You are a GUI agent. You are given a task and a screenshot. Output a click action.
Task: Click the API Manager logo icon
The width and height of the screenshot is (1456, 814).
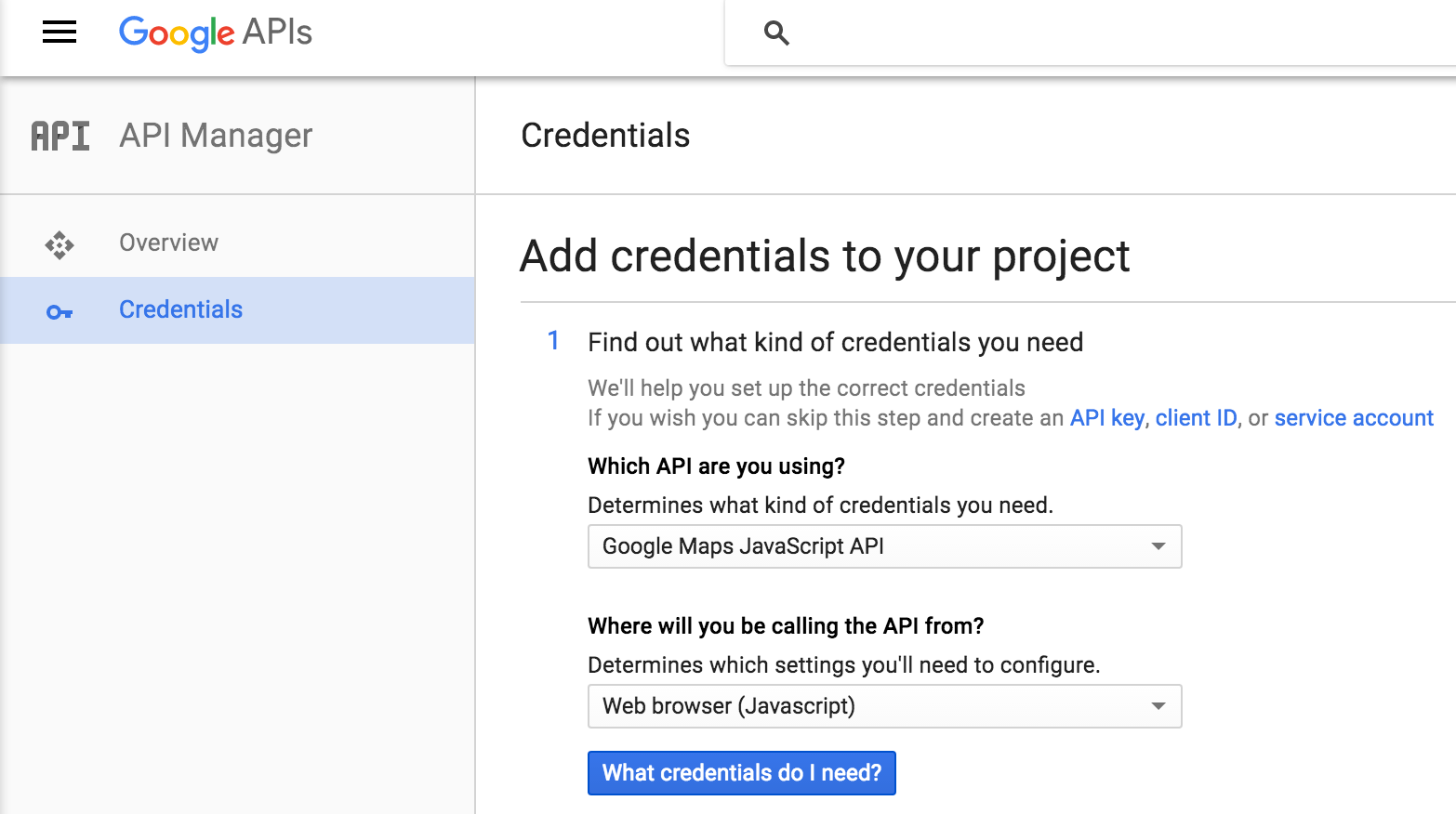pyautogui.click(x=60, y=136)
